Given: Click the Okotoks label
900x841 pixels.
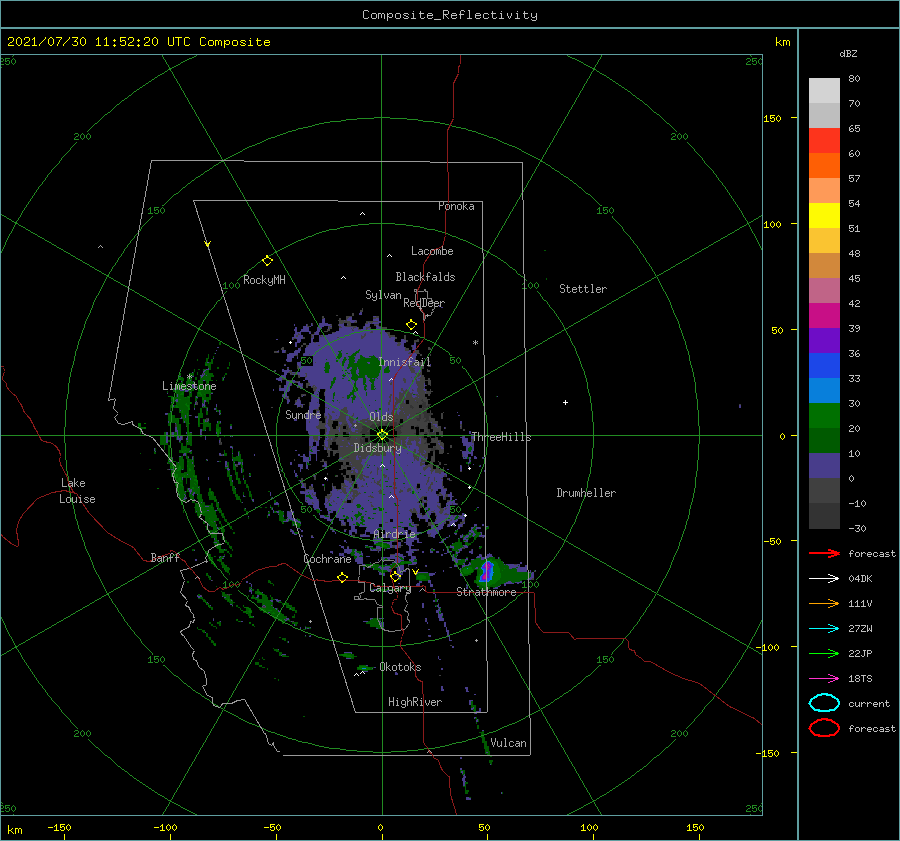Looking at the screenshot, I should 400,667.
